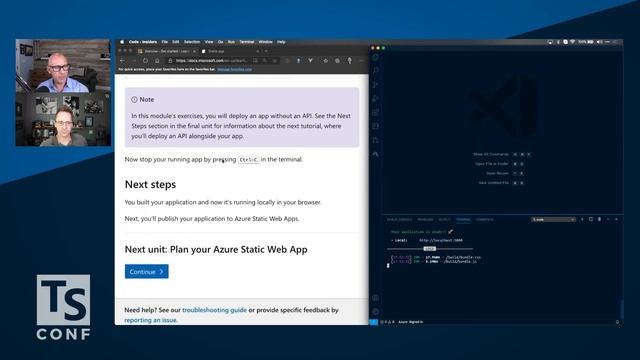Go to browser home page
640x360 pixels.
(157, 61)
